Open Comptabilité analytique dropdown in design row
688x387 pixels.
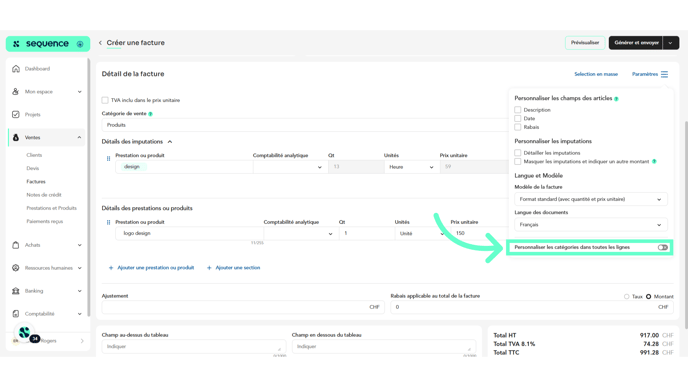pos(290,167)
